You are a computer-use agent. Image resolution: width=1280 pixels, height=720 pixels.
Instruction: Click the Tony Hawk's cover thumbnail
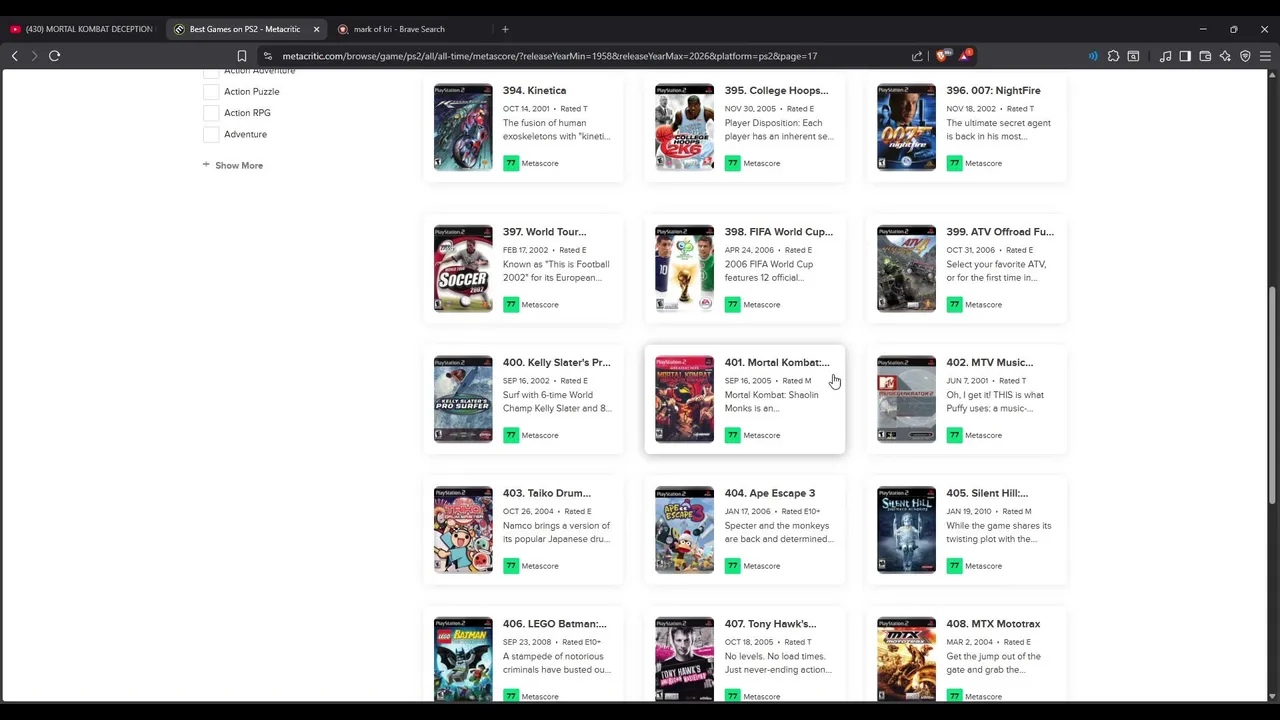pos(685,660)
